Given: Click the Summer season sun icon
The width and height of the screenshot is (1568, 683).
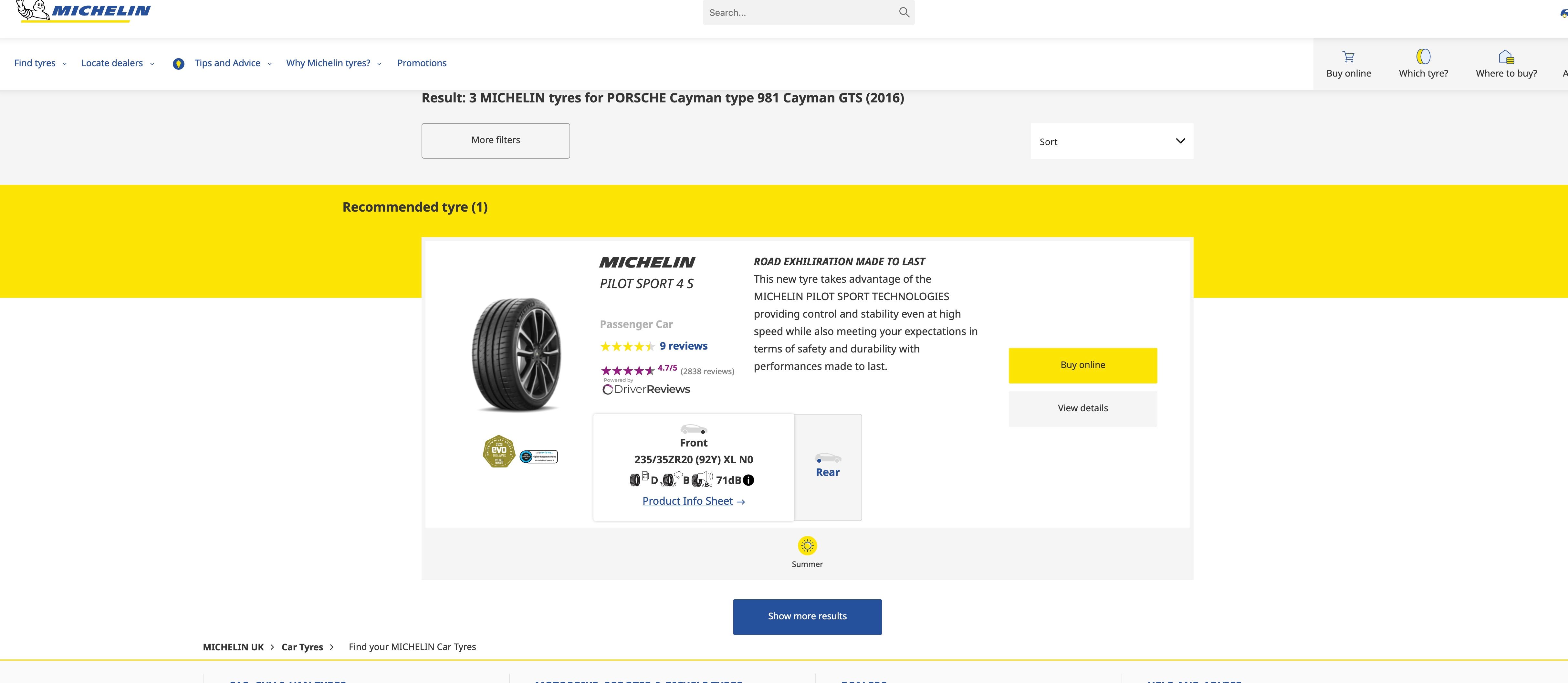Looking at the screenshot, I should click(807, 545).
